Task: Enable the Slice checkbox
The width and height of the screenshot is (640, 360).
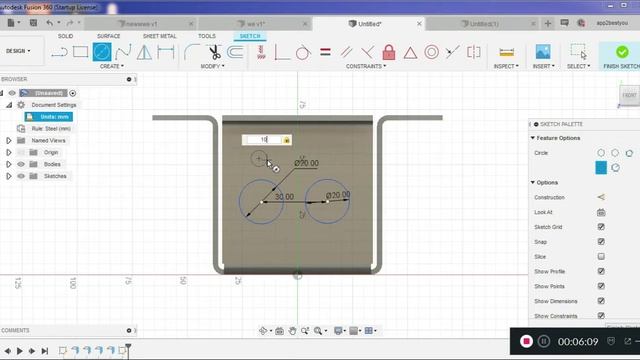Action: coord(601,256)
